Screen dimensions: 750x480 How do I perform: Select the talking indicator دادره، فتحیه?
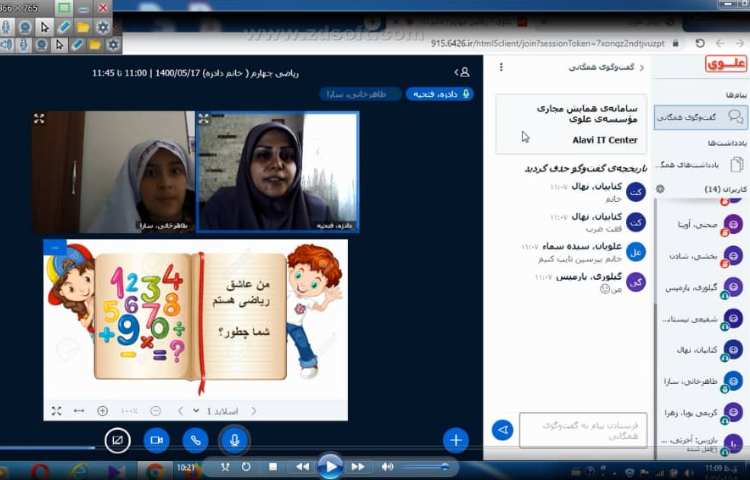440,94
